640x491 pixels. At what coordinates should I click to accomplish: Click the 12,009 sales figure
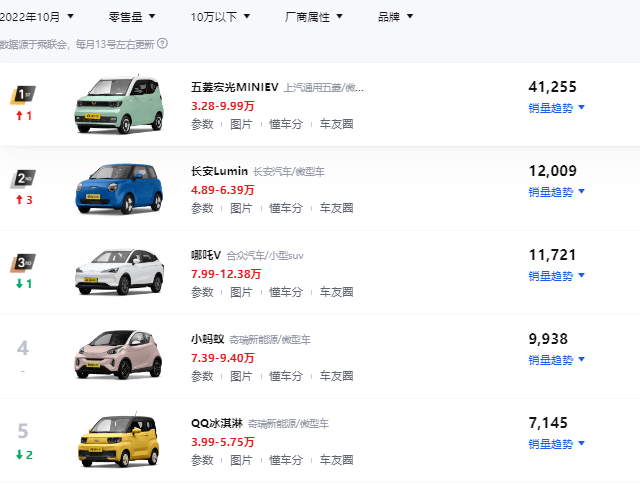click(x=553, y=171)
